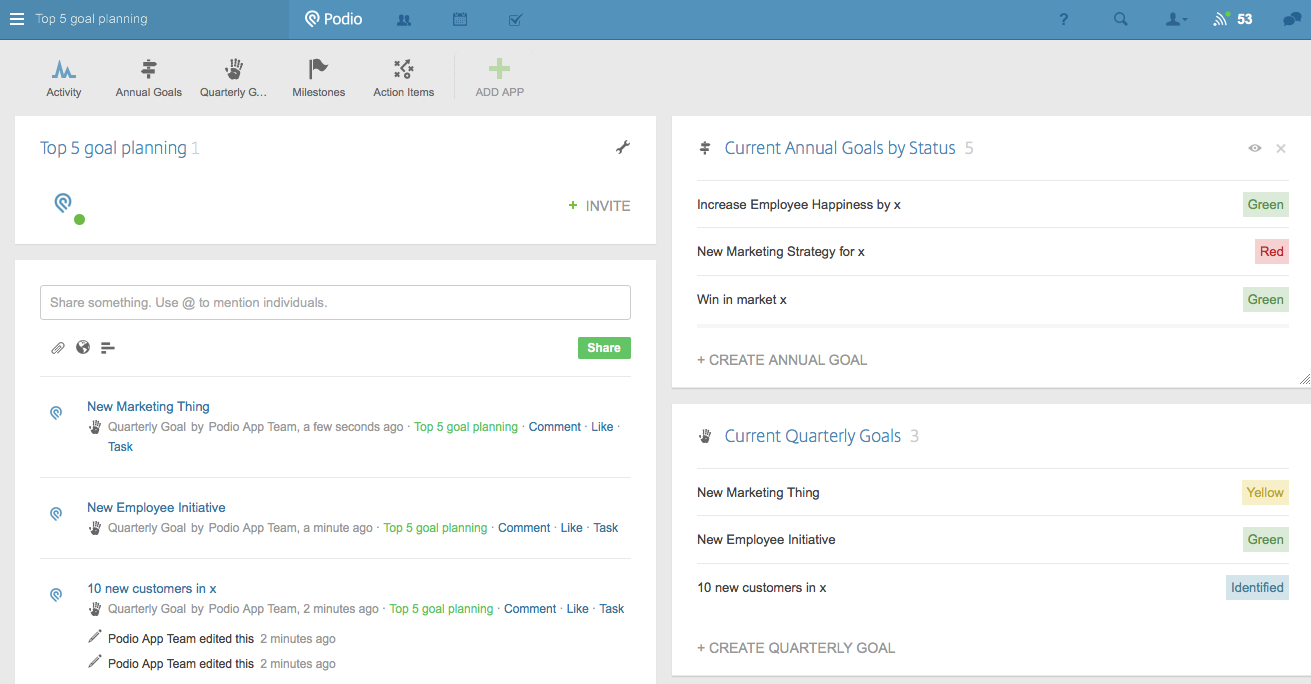Click the attach file paperclip icon
Image resolution: width=1311 pixels, height=684 pixels.
point(58,348)
